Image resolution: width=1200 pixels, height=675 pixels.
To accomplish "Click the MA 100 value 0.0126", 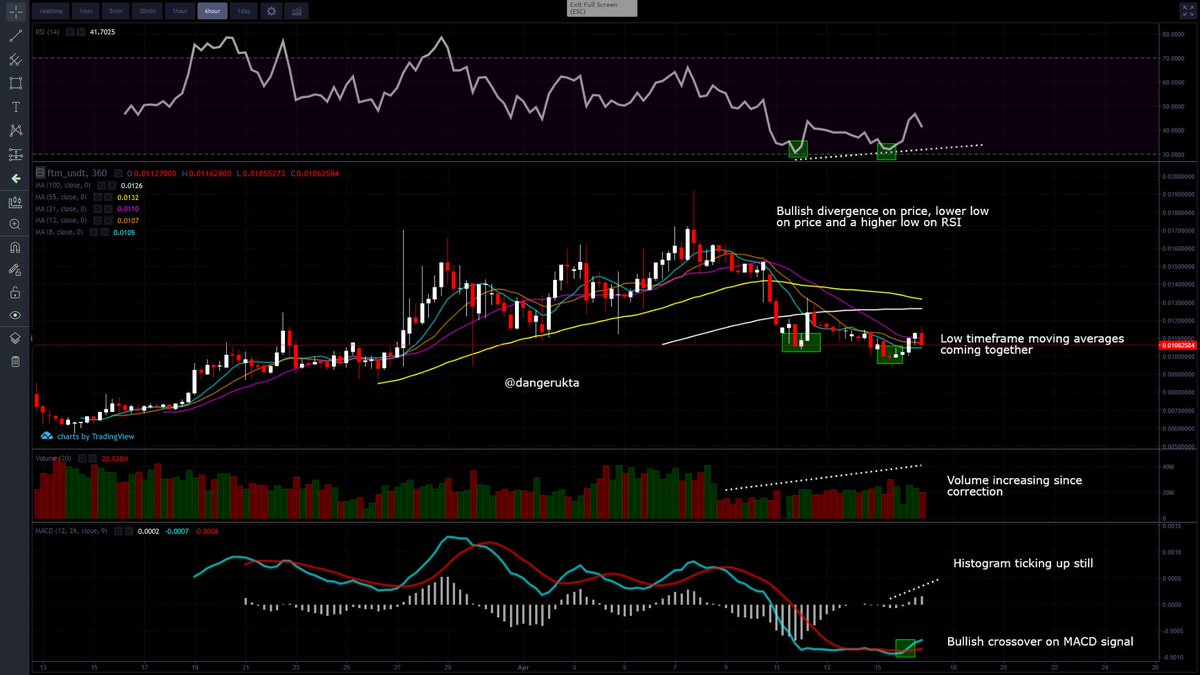I will tap(132, 185).
